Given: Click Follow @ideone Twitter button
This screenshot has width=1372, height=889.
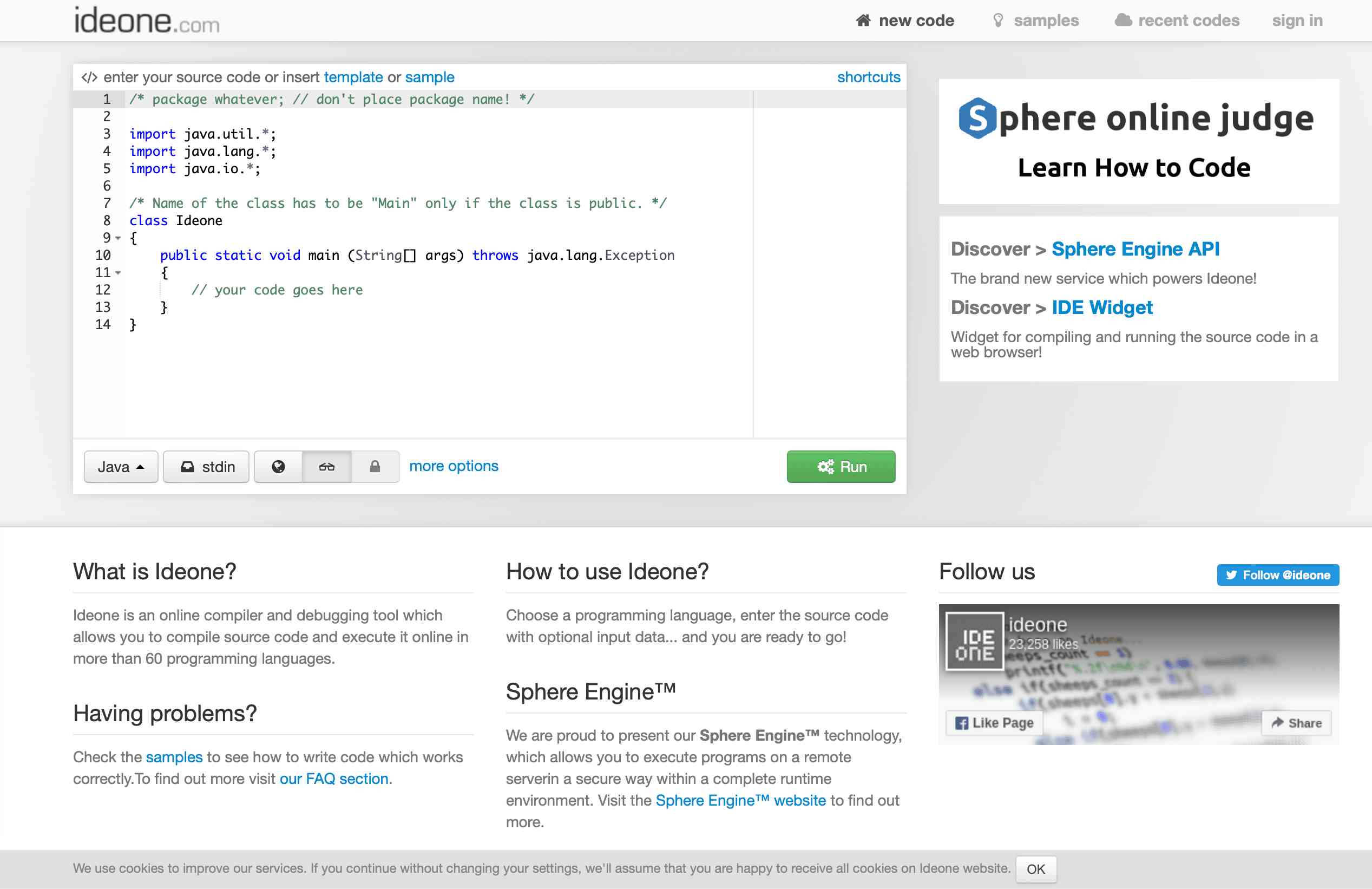Looking at the screenshot, I should (x=1277, y=575).
